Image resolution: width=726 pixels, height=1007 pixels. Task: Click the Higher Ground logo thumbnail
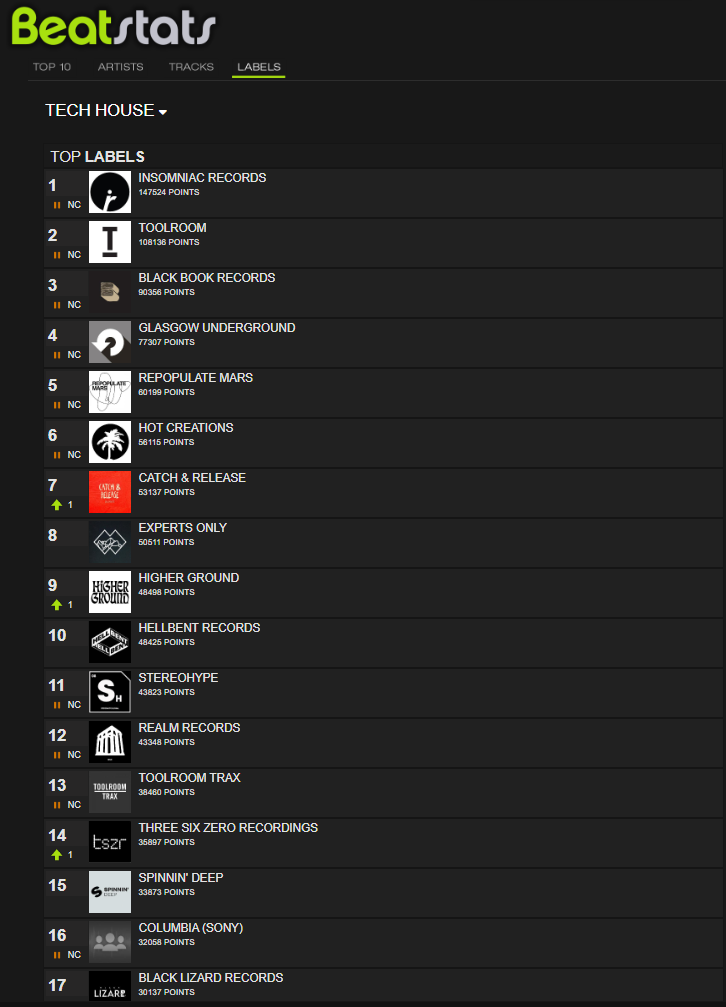point(110,592)
